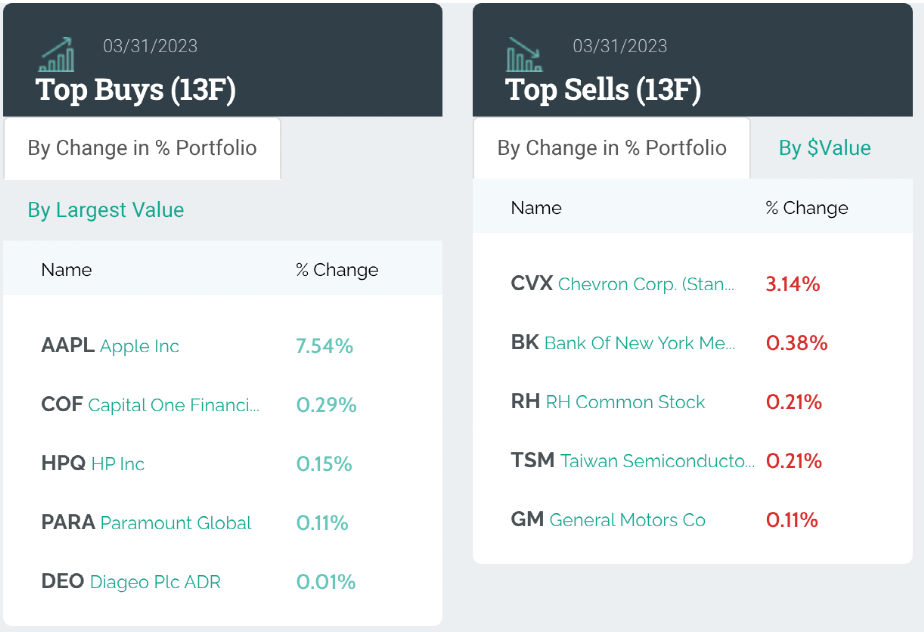Select Top Sells By Change in % Portfolio tab
This screenshot has width=924, height=632.
pos(611,148)
